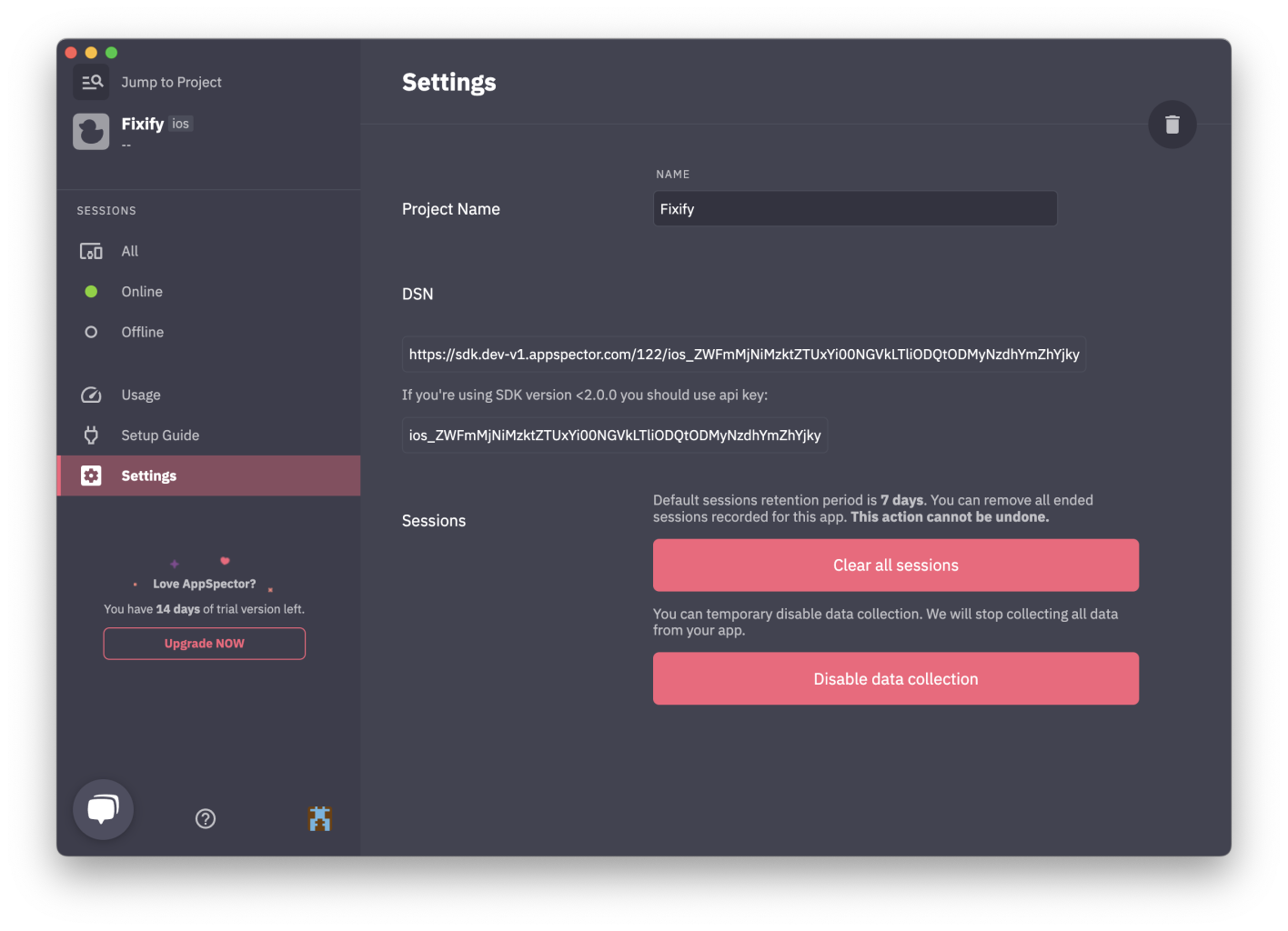Click the Settings gear icon in sidebar
The width and height of the screenshot is (1288, 931).
point(91,476)
